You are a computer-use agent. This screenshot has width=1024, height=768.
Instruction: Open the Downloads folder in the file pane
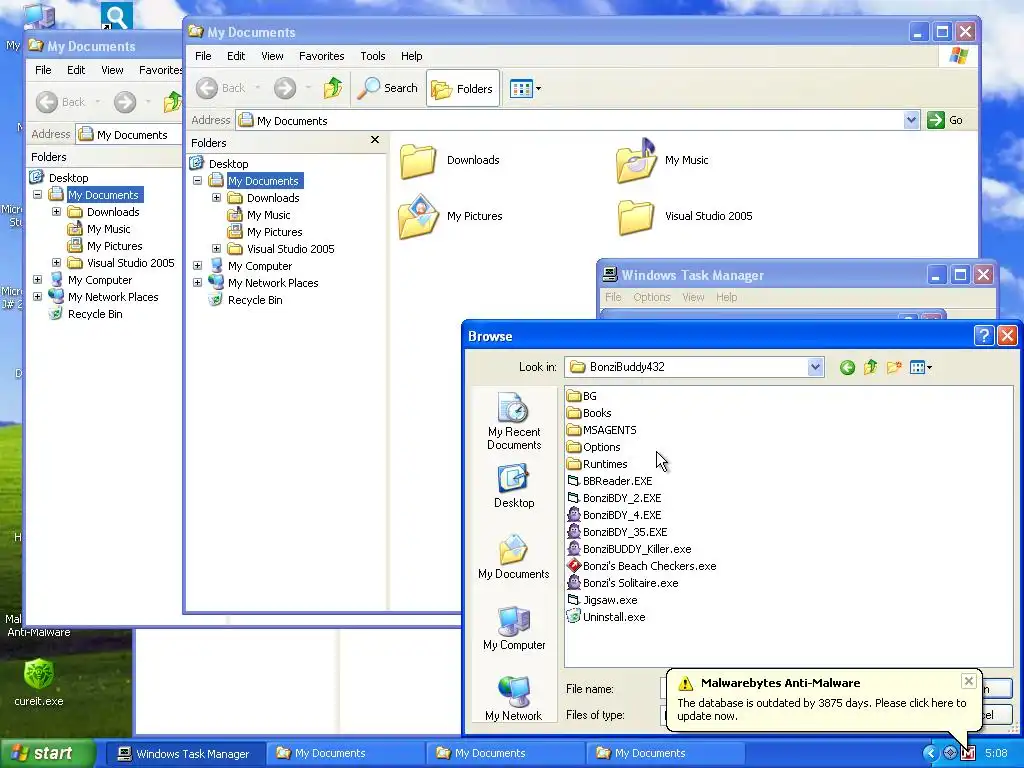450,161
